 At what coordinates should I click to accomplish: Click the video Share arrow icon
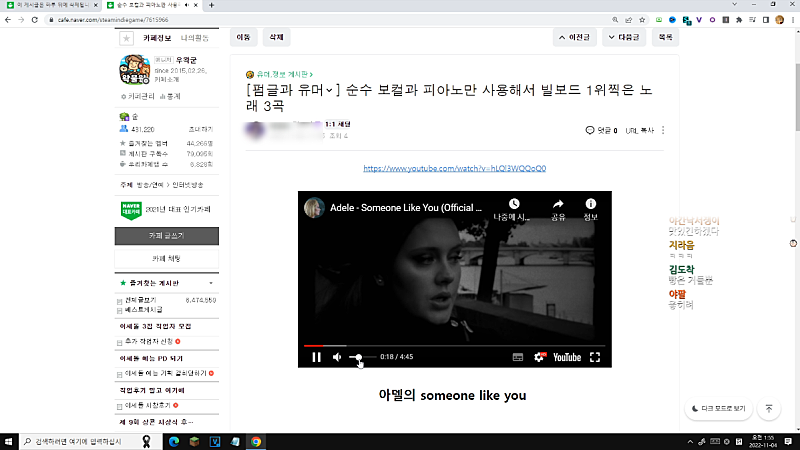click(x=558, y=204)
